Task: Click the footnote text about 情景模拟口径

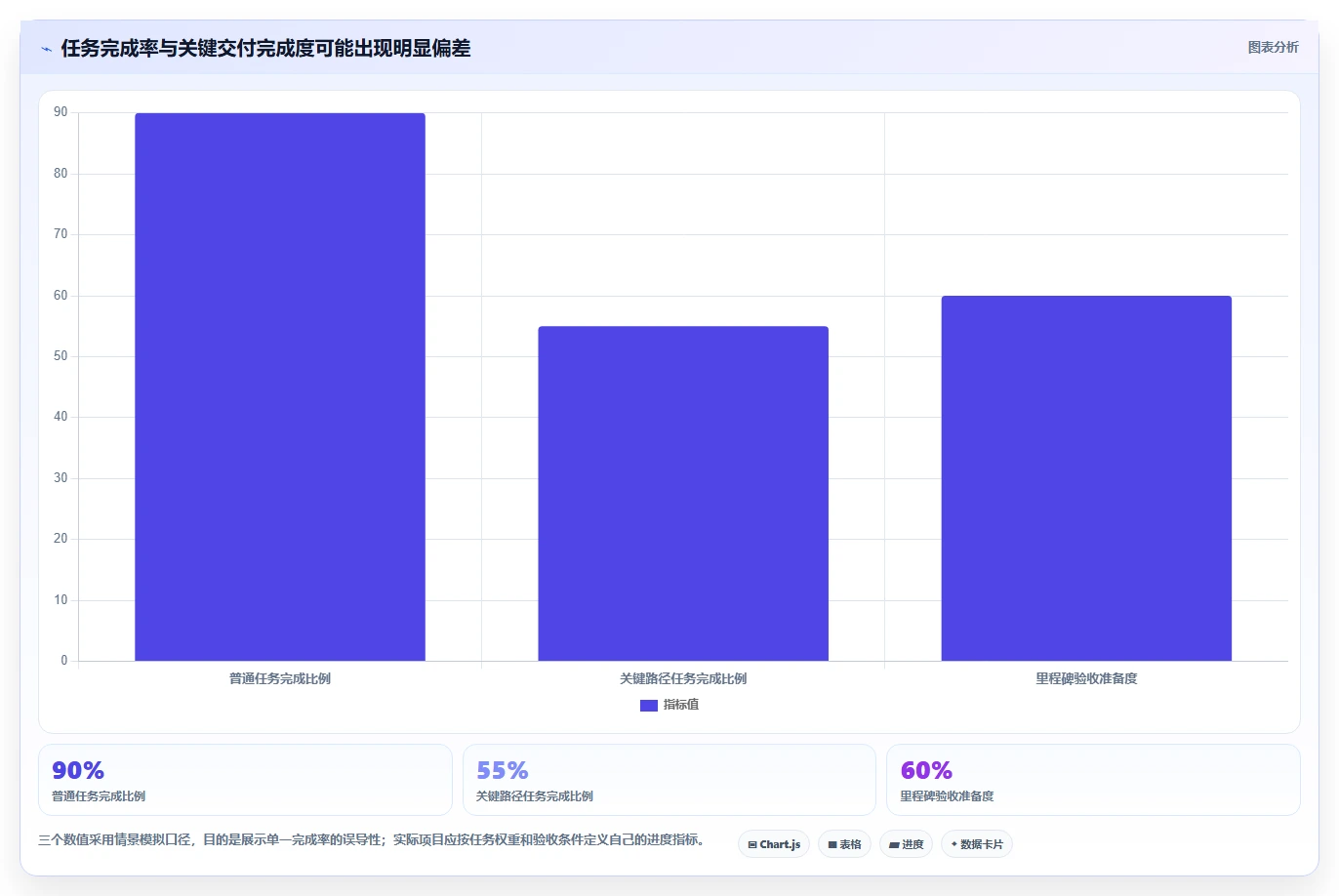Action: [x=375, y=839]
